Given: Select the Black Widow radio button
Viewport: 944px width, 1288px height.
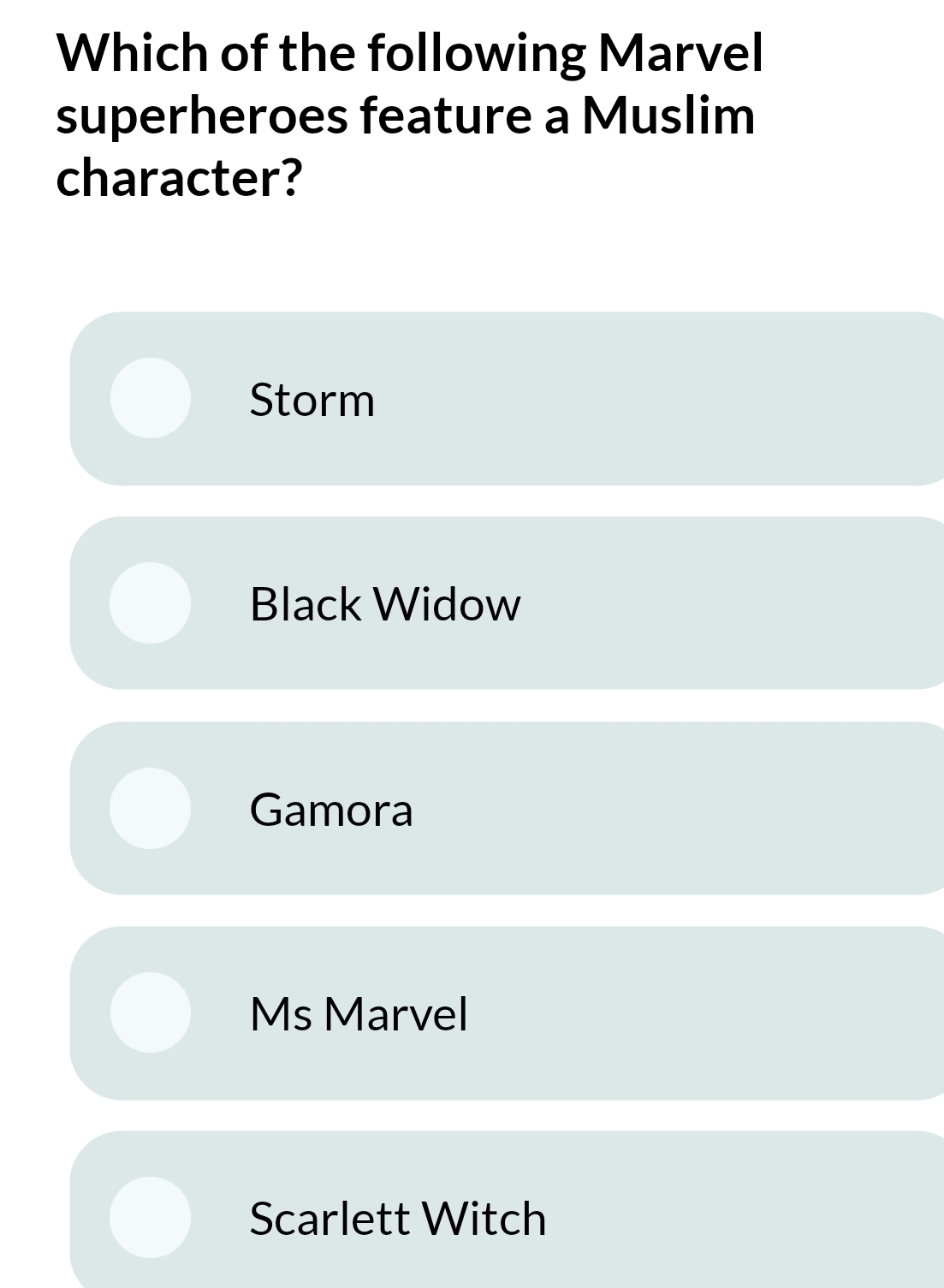Looking at the screenshot, I should [x=151, y=602].
